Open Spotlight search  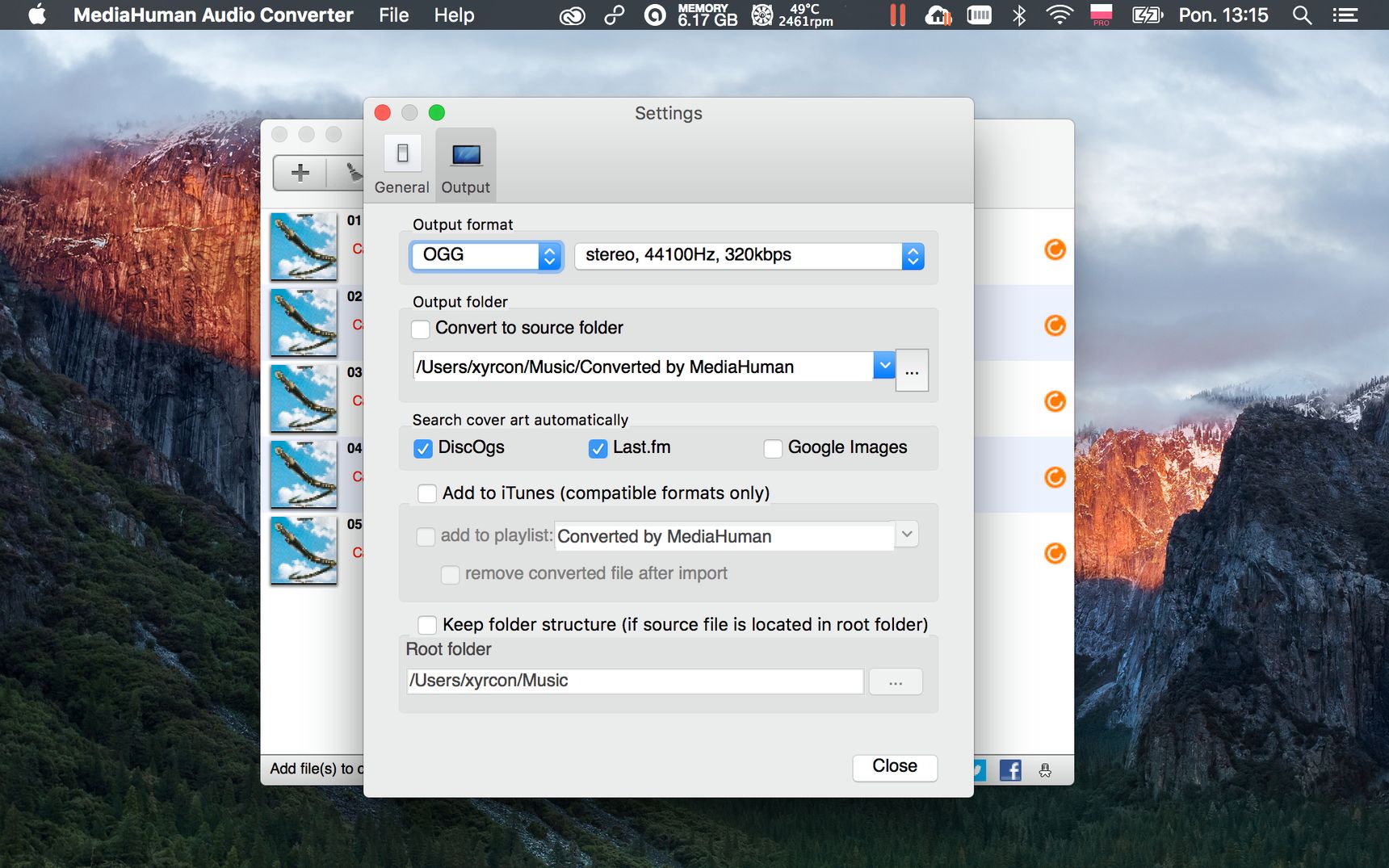[x=1302, y=15]
